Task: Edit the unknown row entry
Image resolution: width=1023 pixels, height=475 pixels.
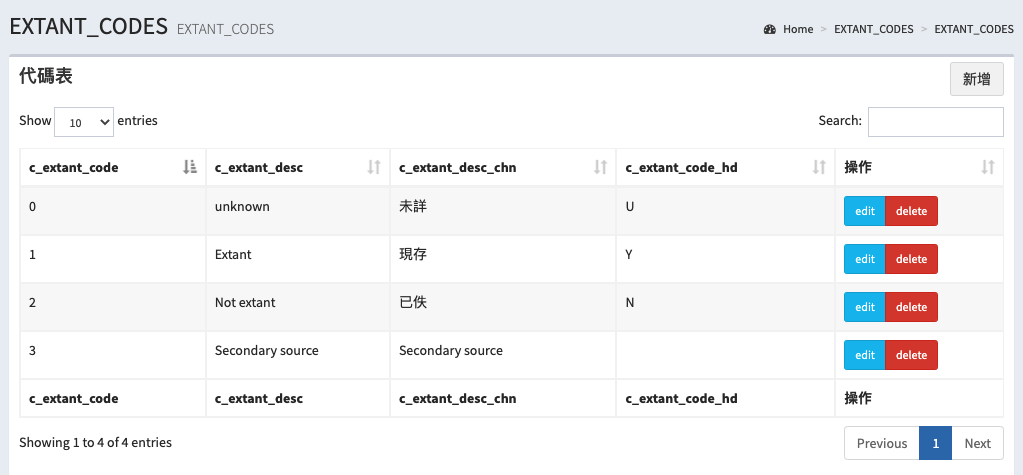Action: (865, 211)
